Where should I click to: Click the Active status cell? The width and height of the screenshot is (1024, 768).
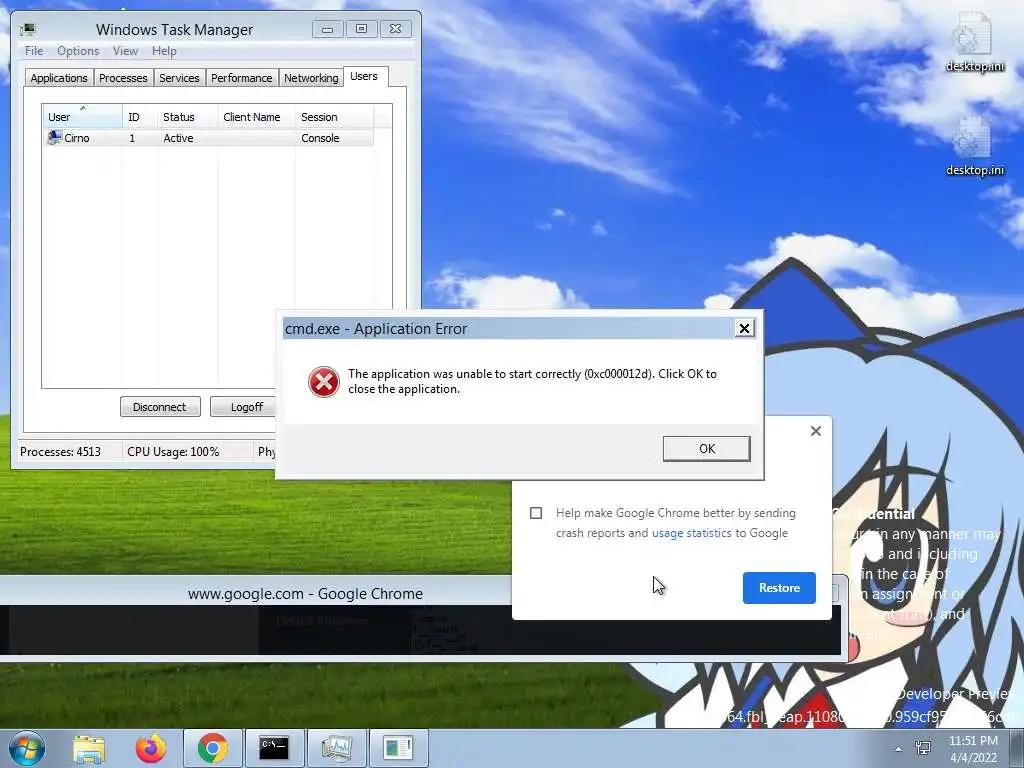coord(178,138)
